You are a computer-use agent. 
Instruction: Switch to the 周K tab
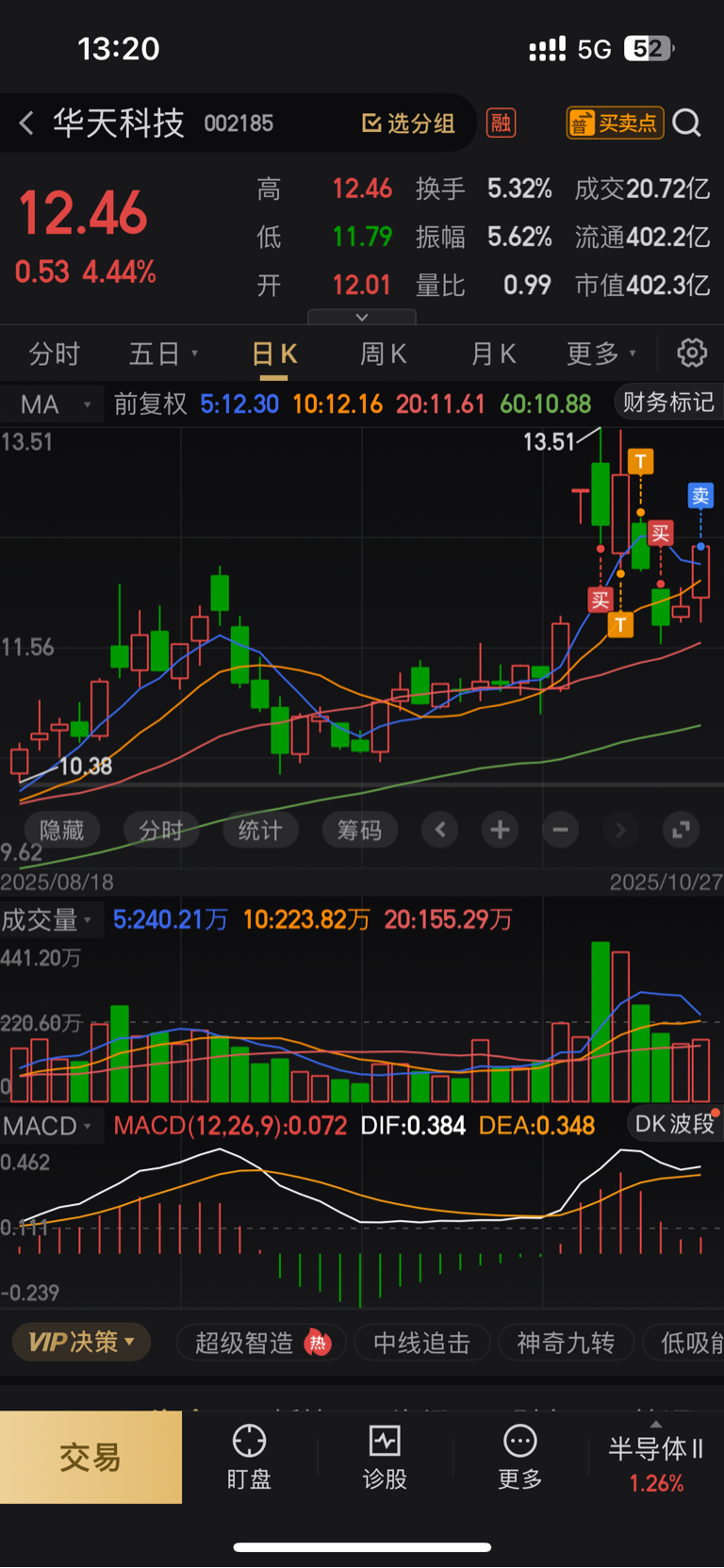pyautogui.click(x=383, y=355)
